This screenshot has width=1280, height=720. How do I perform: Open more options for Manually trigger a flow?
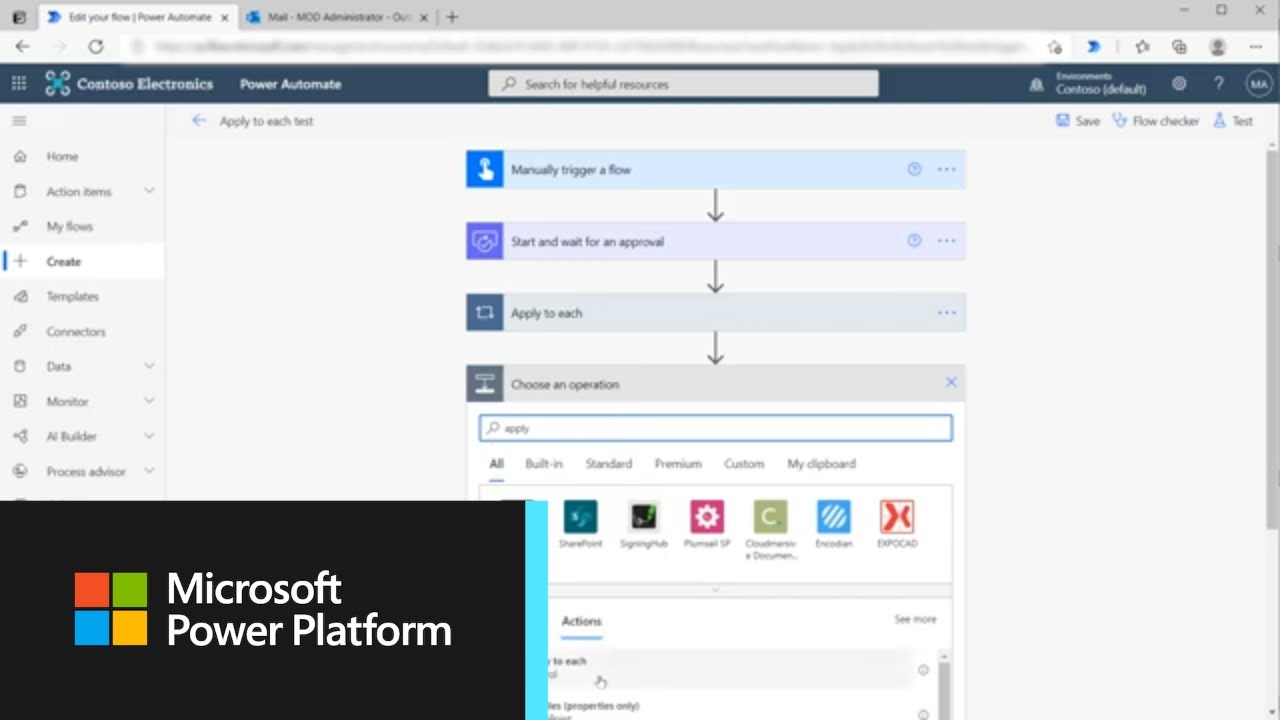tap(946, 169)
